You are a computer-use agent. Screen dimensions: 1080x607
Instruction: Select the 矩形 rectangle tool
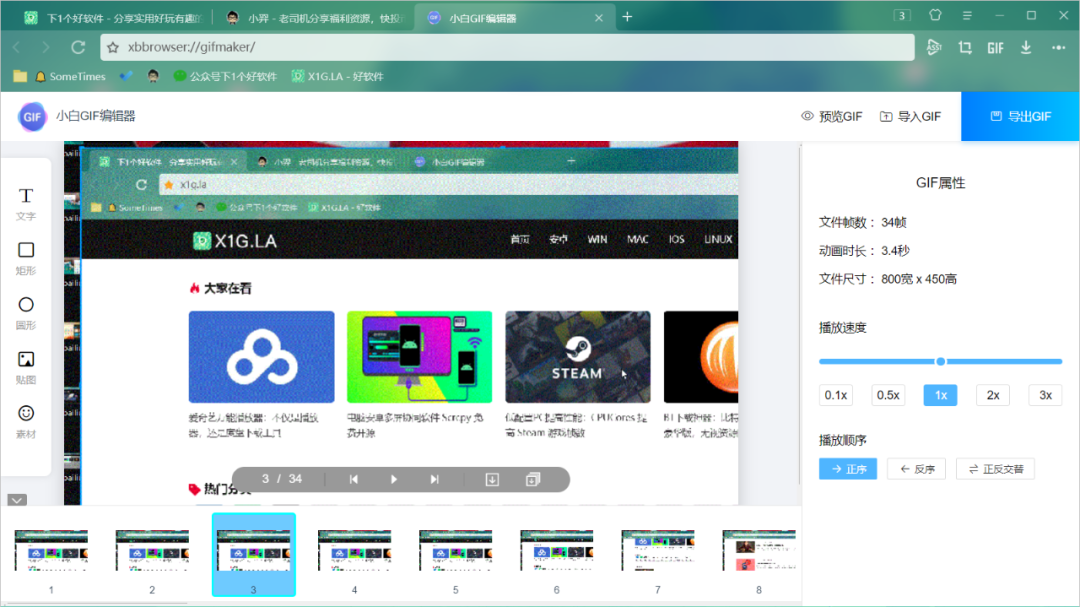(x=25, y=258)
